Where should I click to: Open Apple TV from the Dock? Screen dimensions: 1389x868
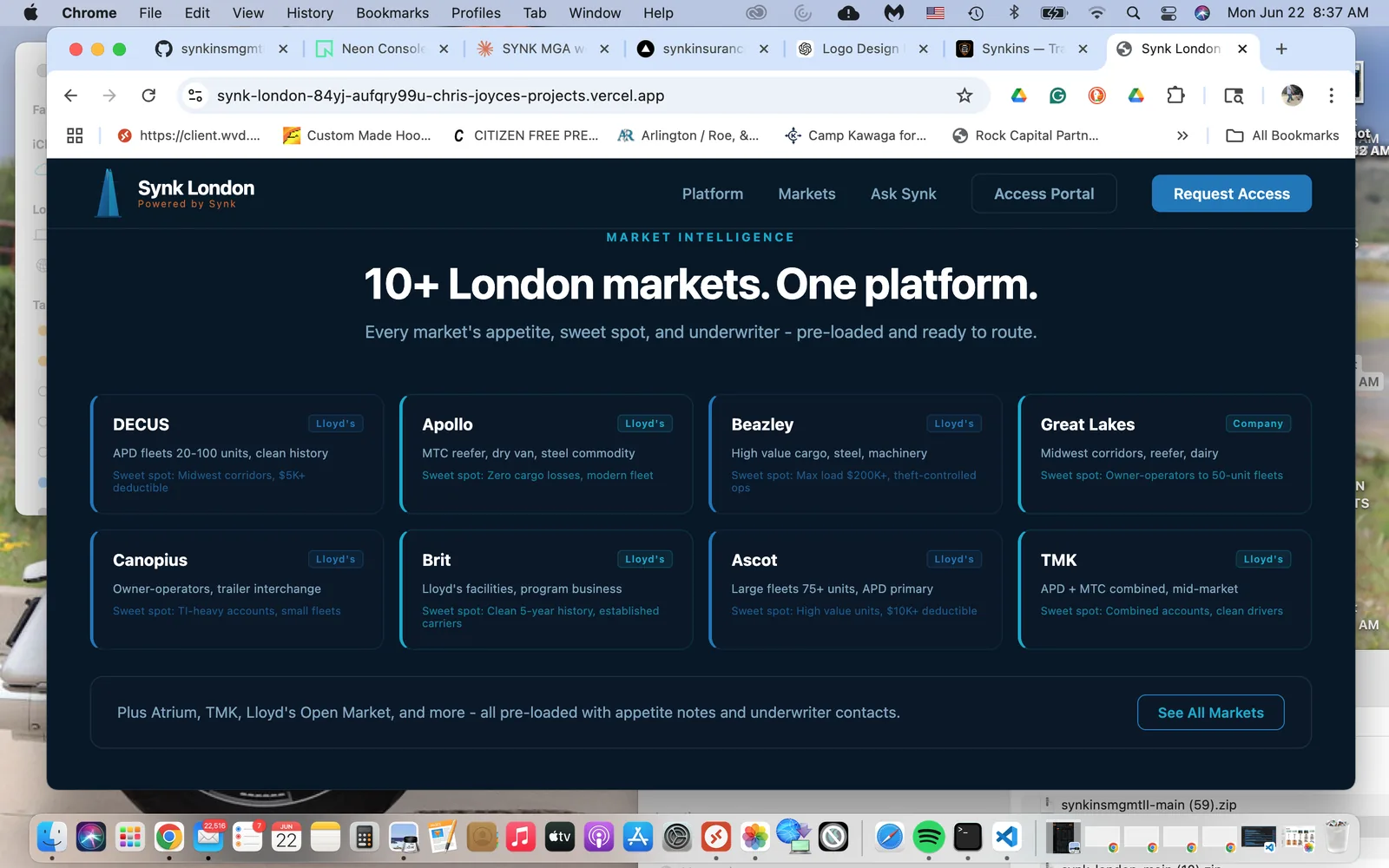tap(560, 837)
